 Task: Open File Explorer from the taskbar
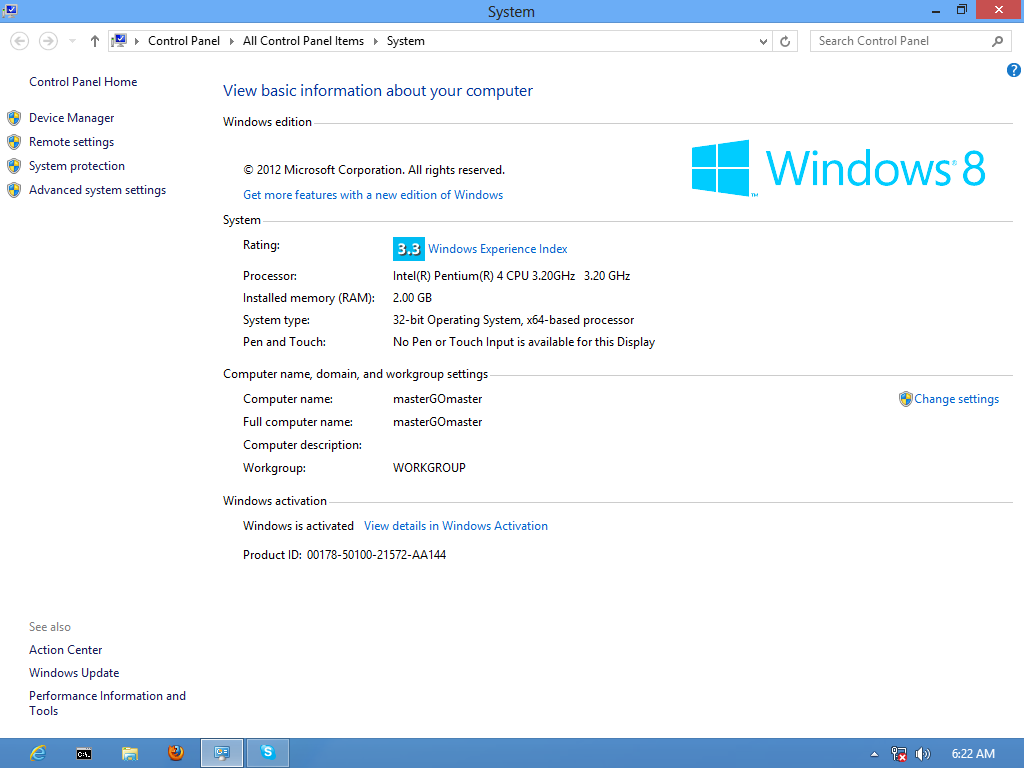pyautogui.click(x=129, y=753)
